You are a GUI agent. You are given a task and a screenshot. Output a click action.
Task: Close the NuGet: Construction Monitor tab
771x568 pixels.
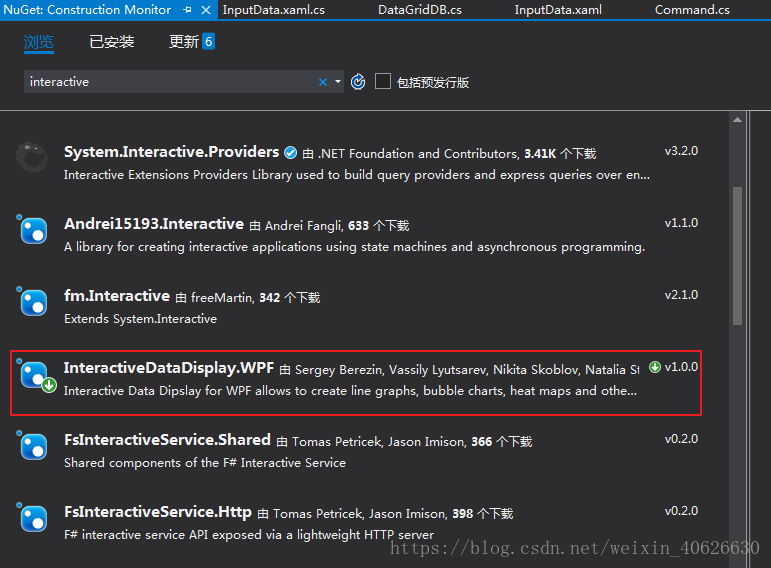206,10
